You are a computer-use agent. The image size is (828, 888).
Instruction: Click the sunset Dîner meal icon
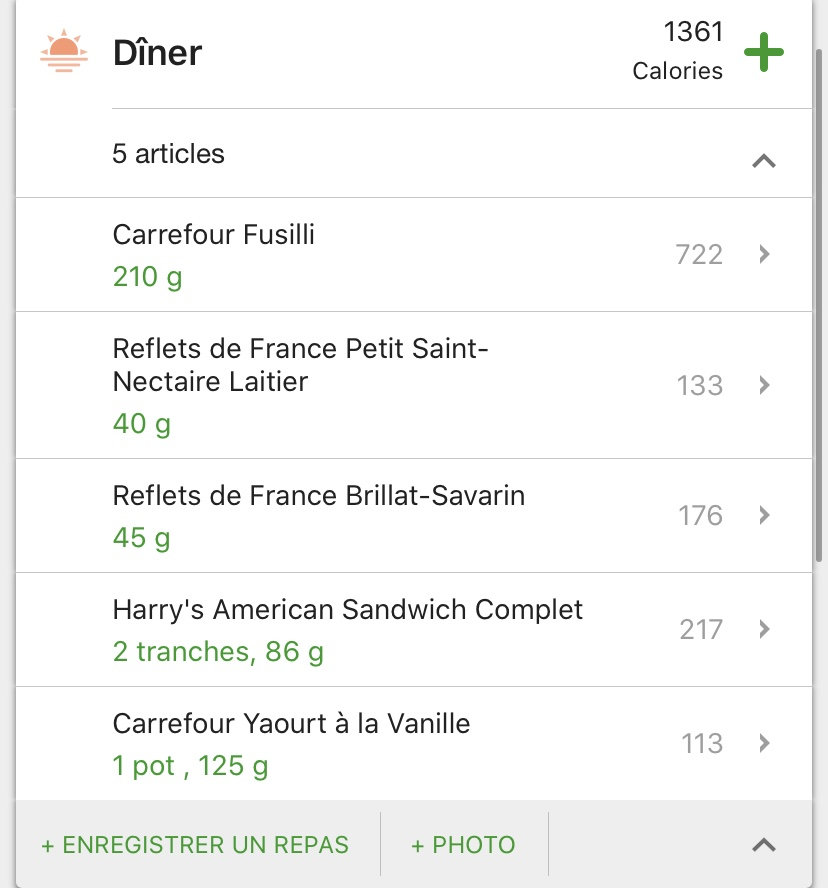tap(64, 51)
